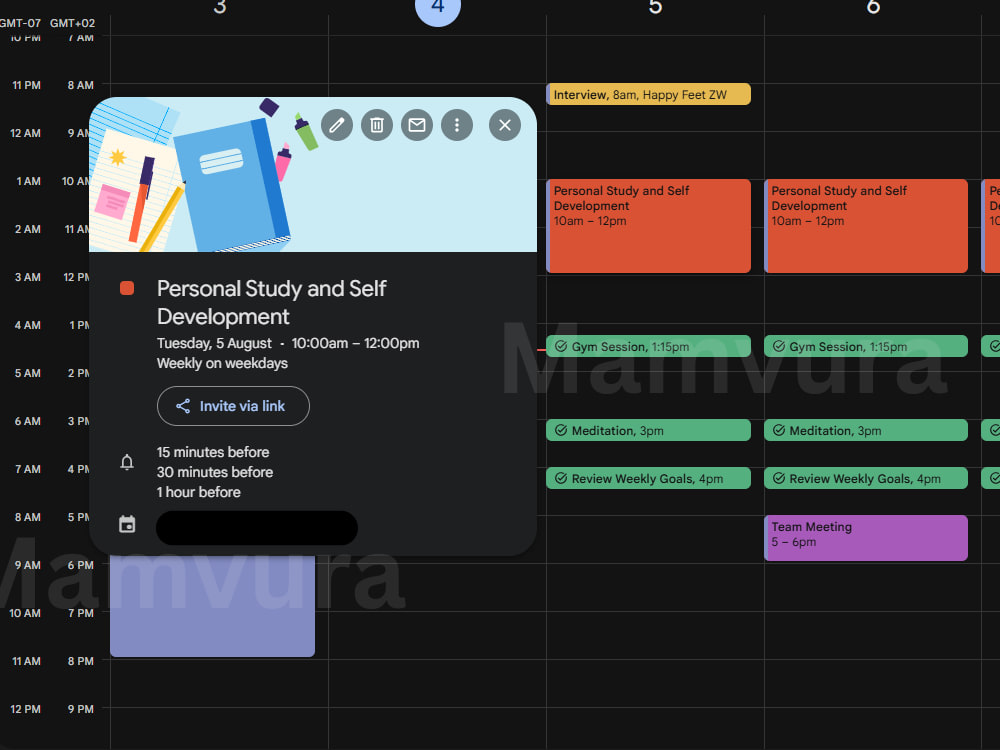Image resolution: width=1000 pixels, height=750 pixels.
Task: Open Gym Session 1:15pm on day 5
Action: tap(649, 346)
